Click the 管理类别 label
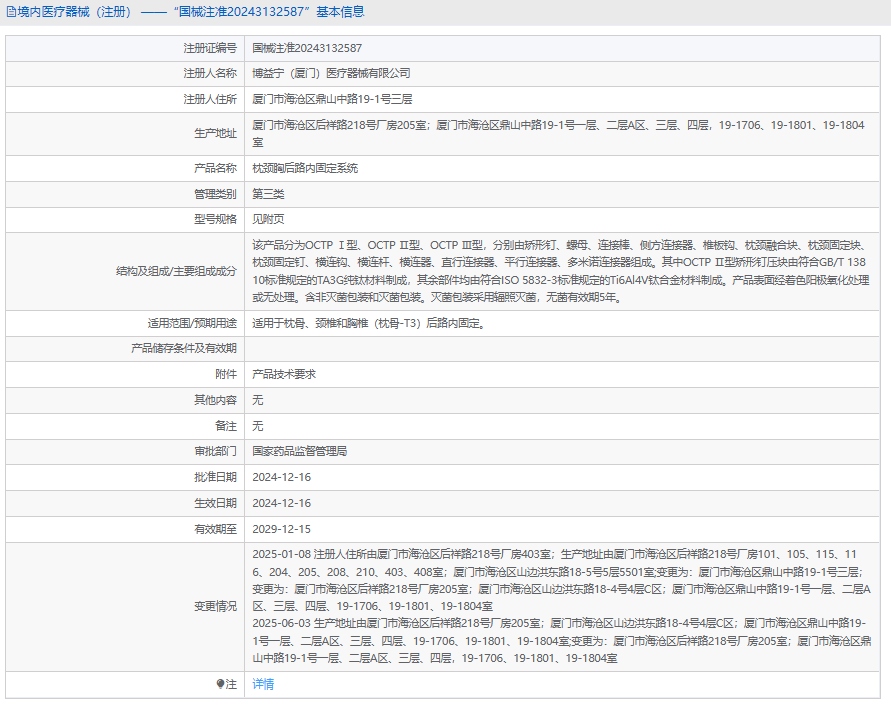891x708 pixels. point(215,194)
